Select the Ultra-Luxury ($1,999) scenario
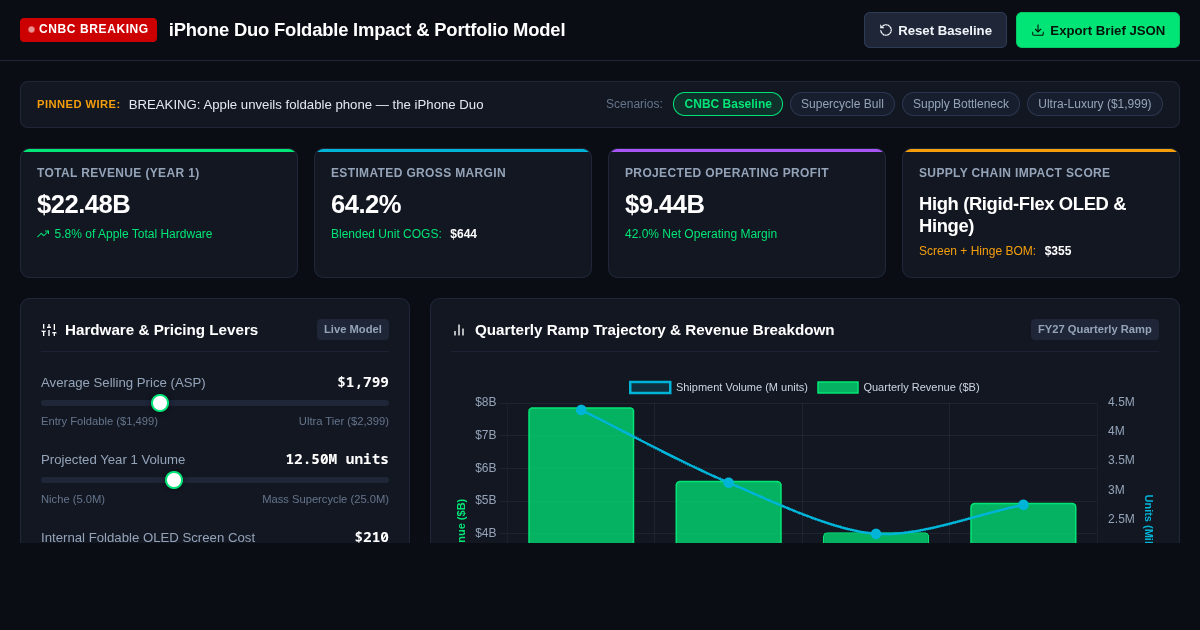 pos(1095,104)
